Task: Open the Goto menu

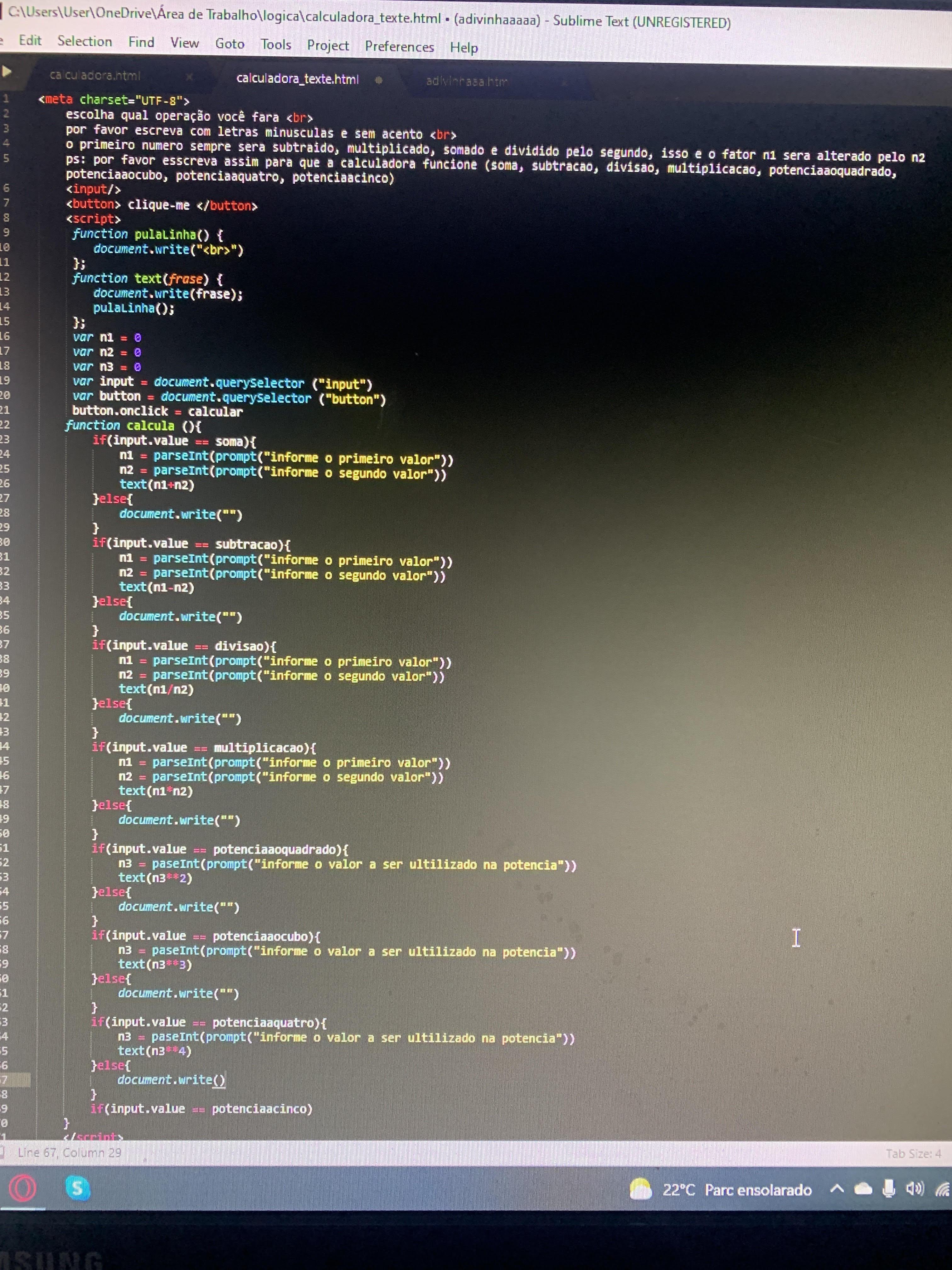Action: click(x=229, y=44)
